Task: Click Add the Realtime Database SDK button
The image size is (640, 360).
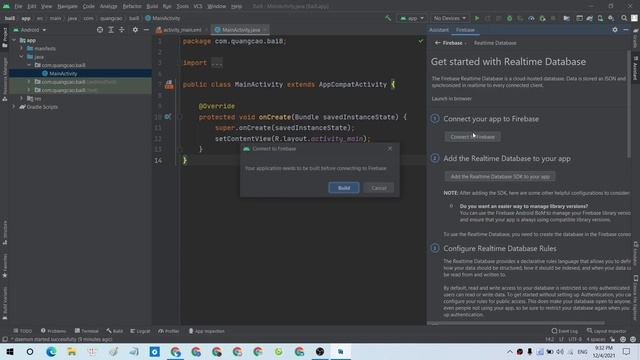Action: click(500, 177)
